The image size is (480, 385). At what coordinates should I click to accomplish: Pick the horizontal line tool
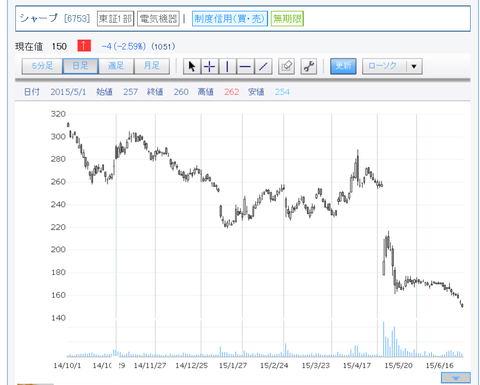[245, 66]
